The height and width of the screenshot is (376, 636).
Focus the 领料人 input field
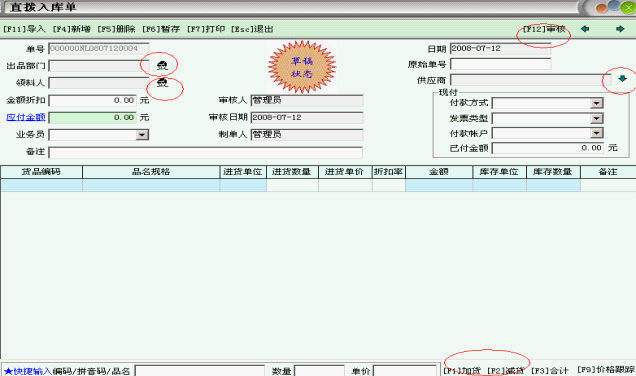pyautogui.click(x=99, y=83)
